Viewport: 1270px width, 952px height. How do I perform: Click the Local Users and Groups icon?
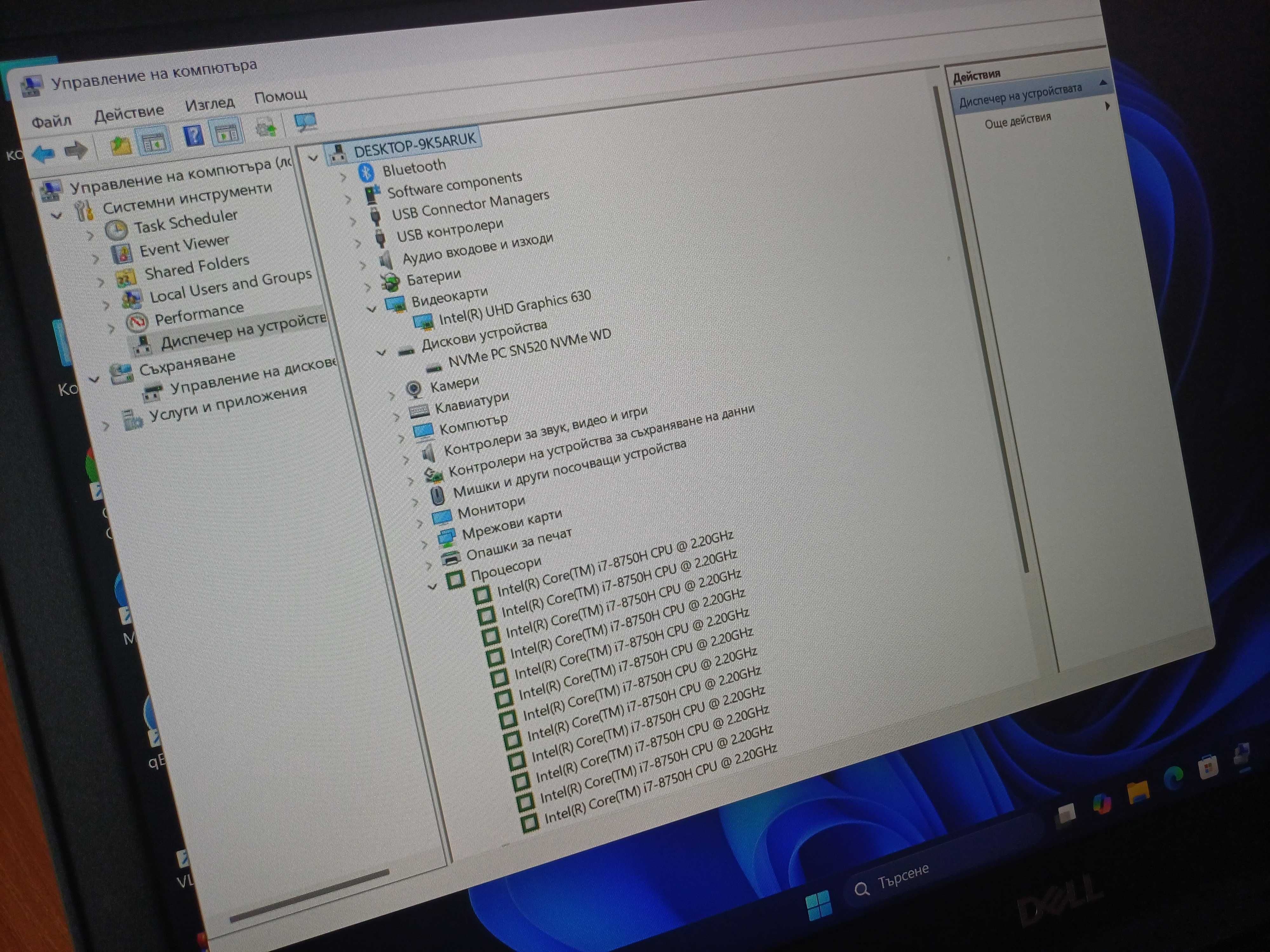tap(132, 299)
